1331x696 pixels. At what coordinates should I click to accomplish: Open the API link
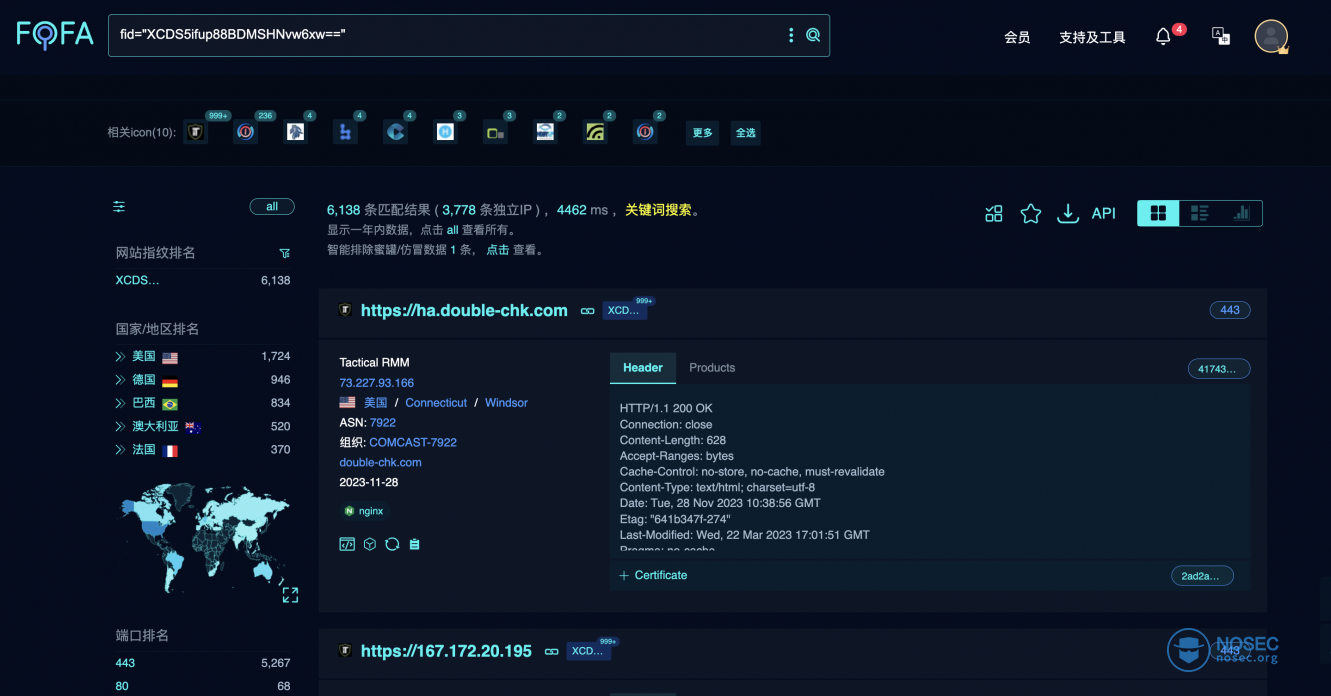pyautogui.click(x=1104, y=213)
